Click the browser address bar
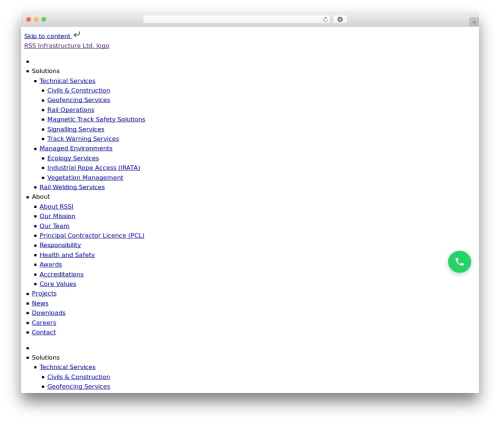Screen dimensions: 500x423 pyautogui.click(x=236, y=19)
